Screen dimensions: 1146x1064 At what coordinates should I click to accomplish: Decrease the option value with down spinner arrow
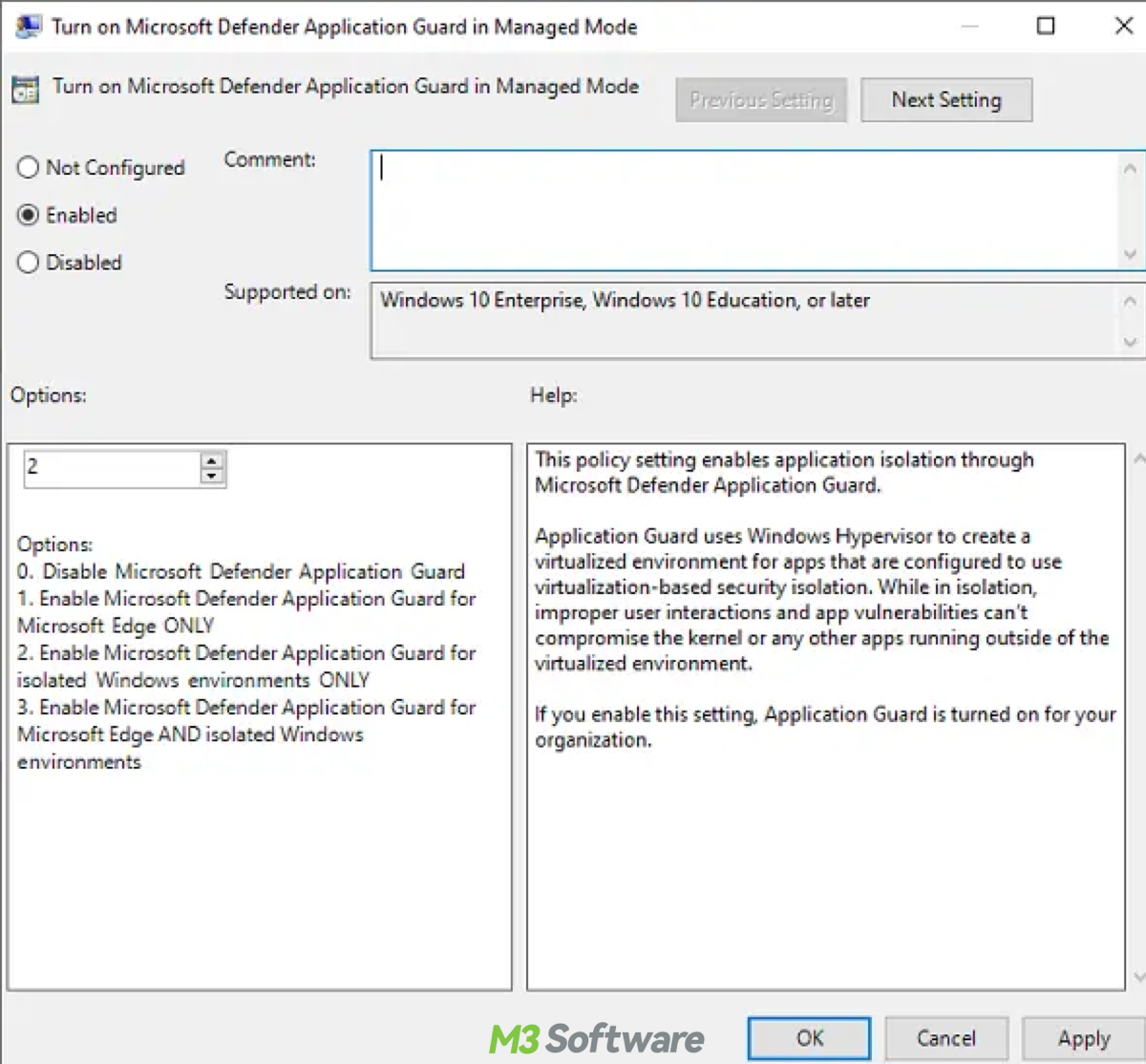pyautogui.click(x=213, y=478)
